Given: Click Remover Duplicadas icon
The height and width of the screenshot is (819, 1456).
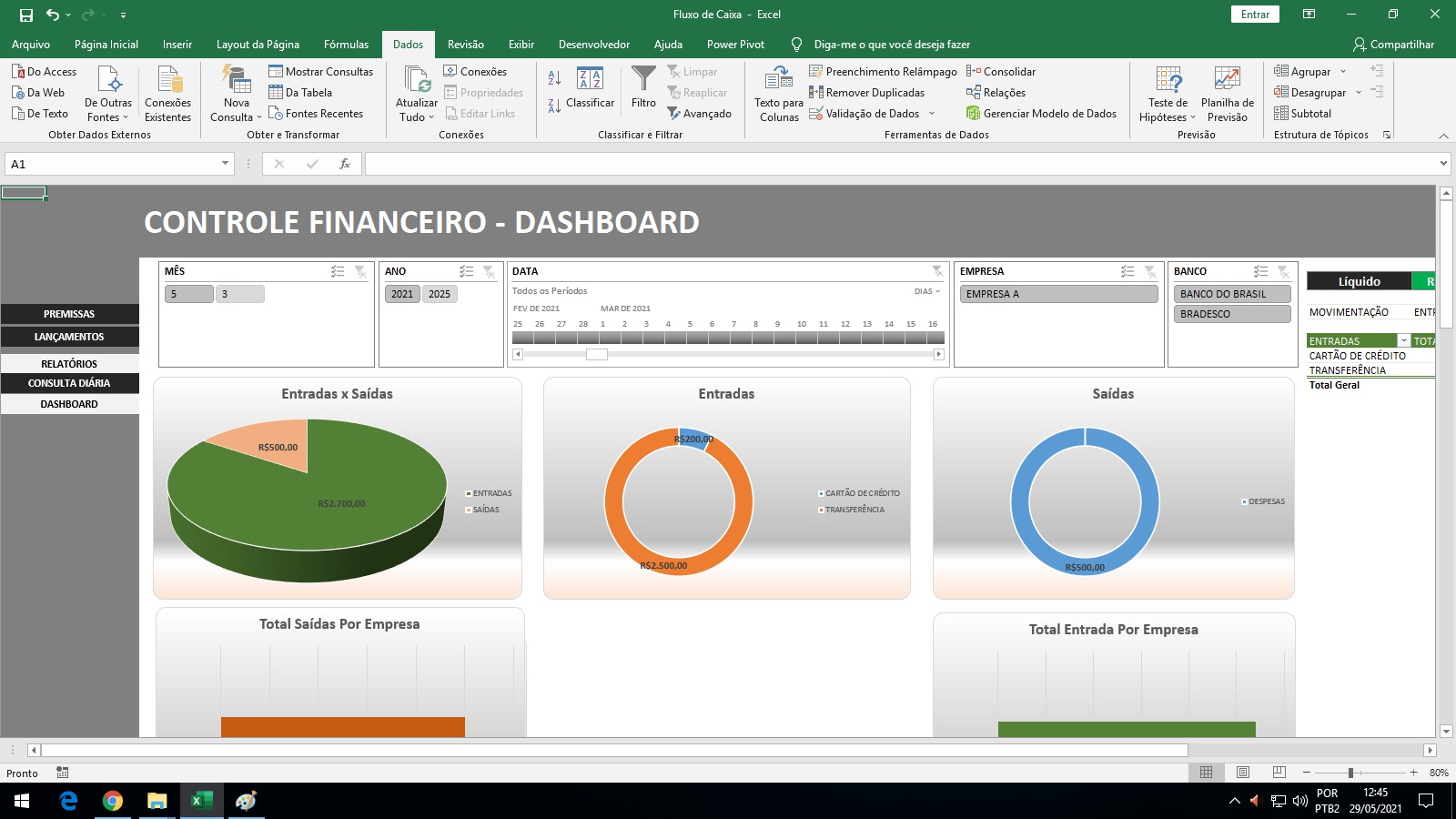Looking at the screenshot, I should 816,92.
